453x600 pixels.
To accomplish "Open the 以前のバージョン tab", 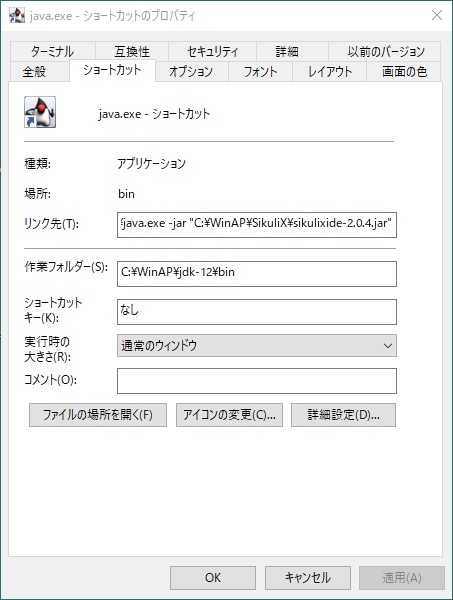I will click(386, 51).
